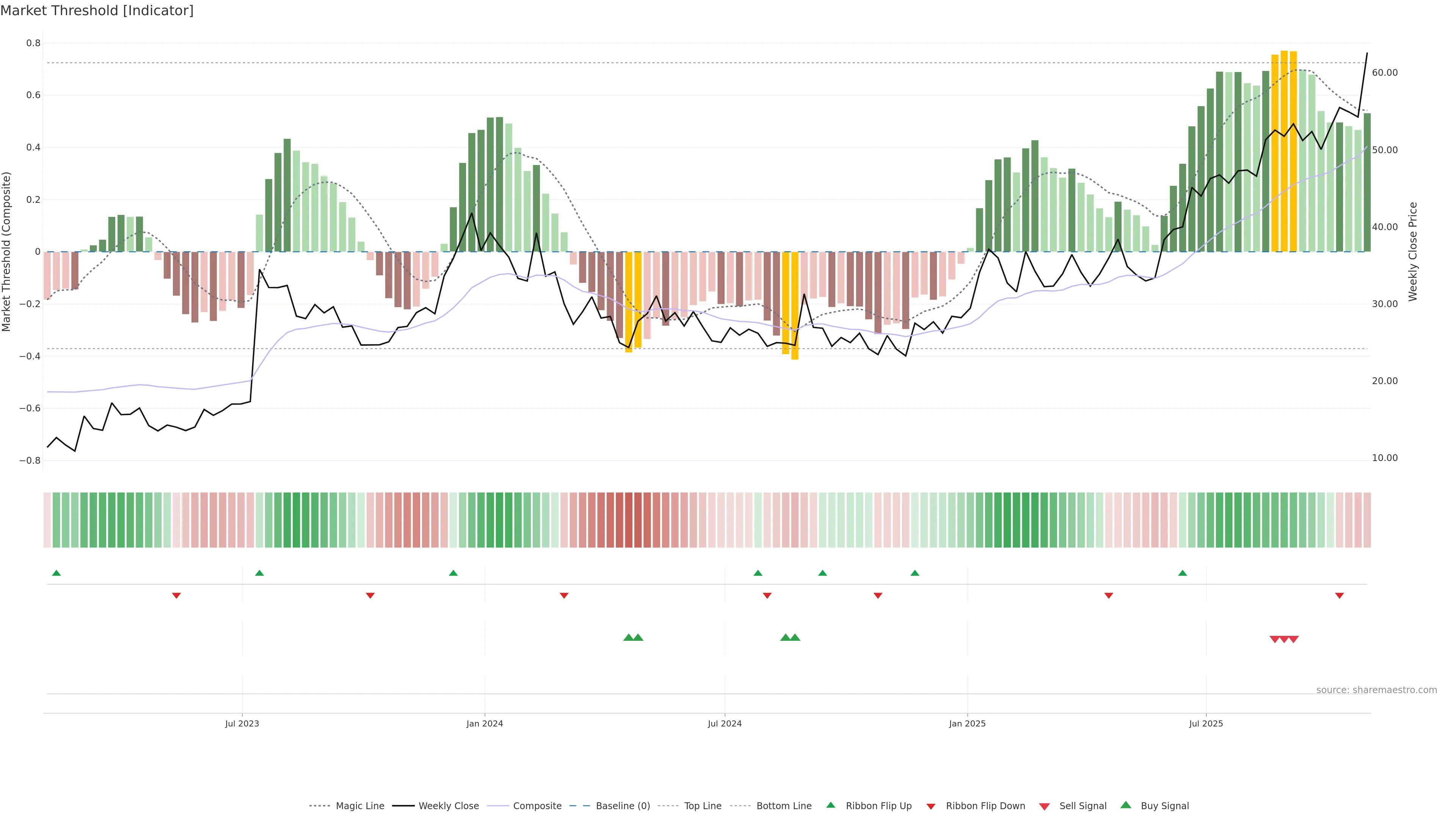Toggle the Top Line legend entry

click(x=703, y=806)
